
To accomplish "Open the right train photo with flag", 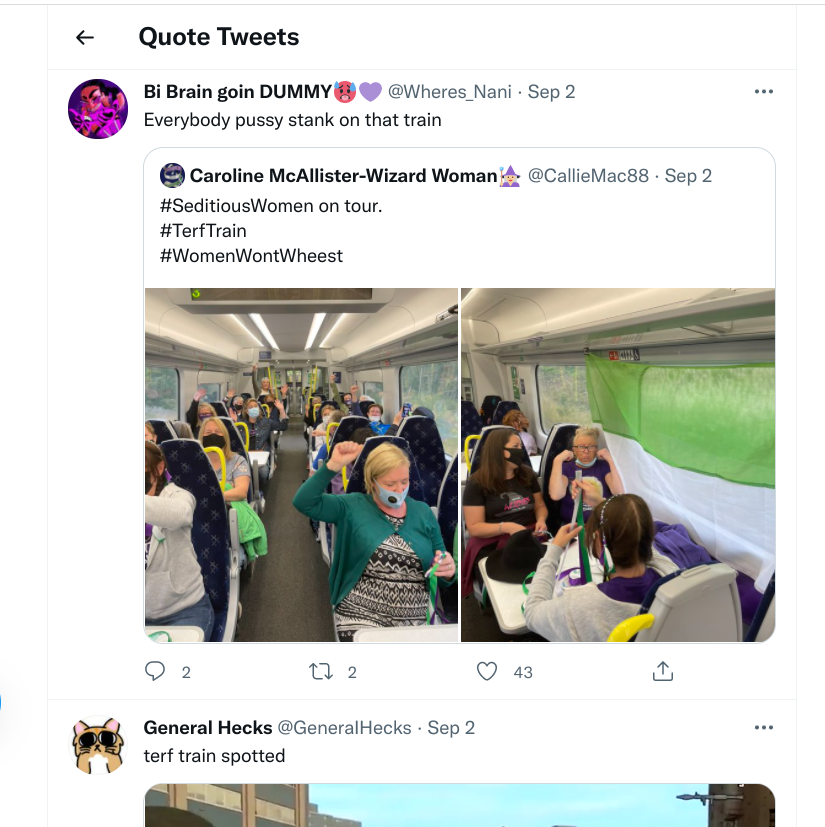I will (618, 465).
